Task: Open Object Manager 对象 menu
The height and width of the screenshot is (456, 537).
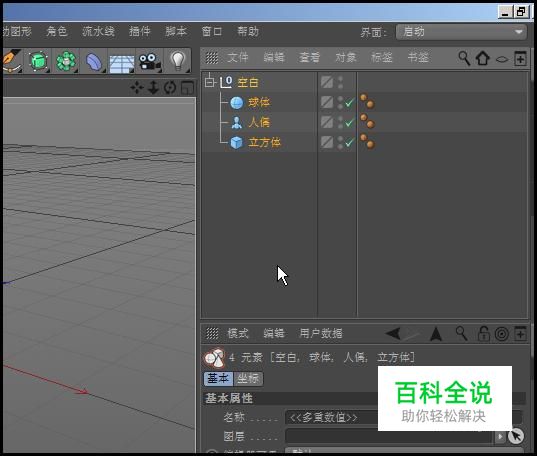Action: [x=346, y=58]
